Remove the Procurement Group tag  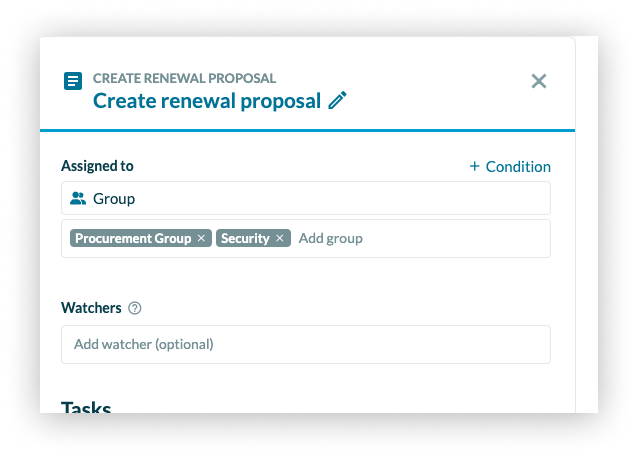coord(201,238)
